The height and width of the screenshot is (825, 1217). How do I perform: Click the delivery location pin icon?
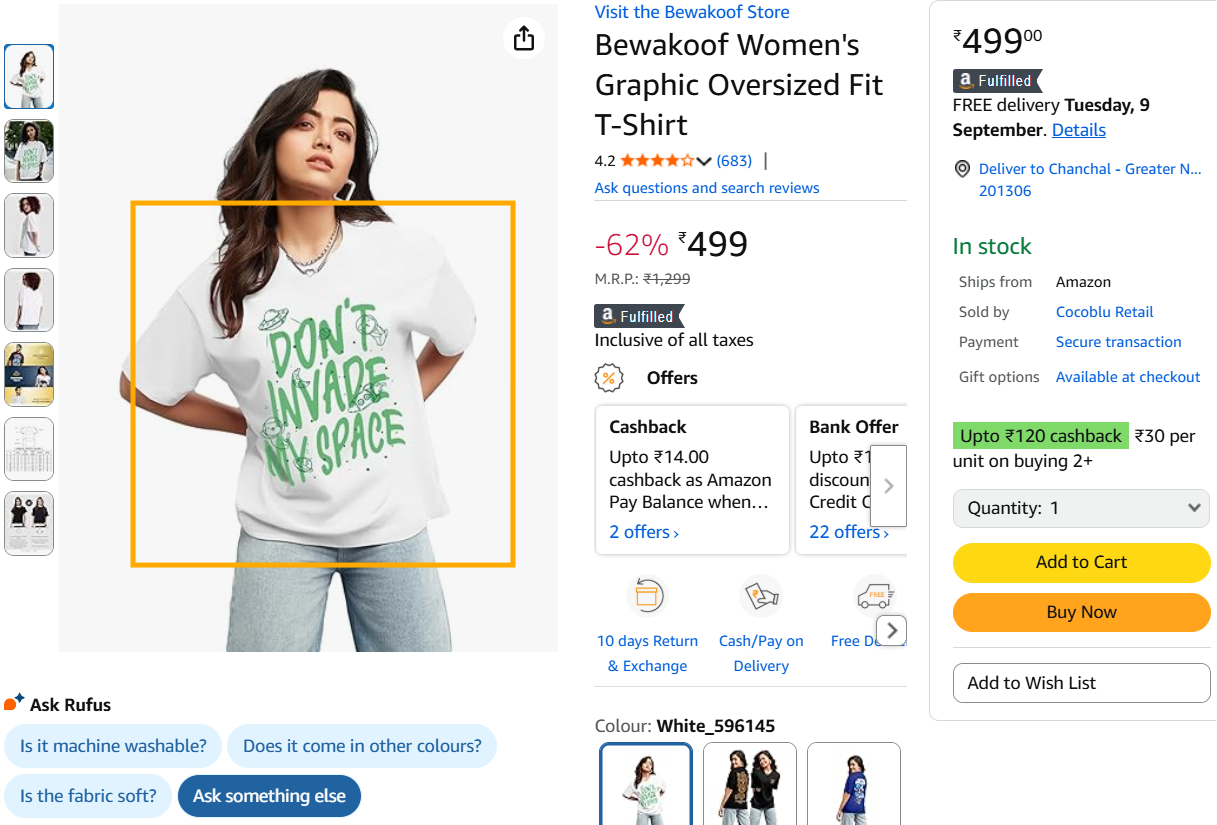point(962,169)
